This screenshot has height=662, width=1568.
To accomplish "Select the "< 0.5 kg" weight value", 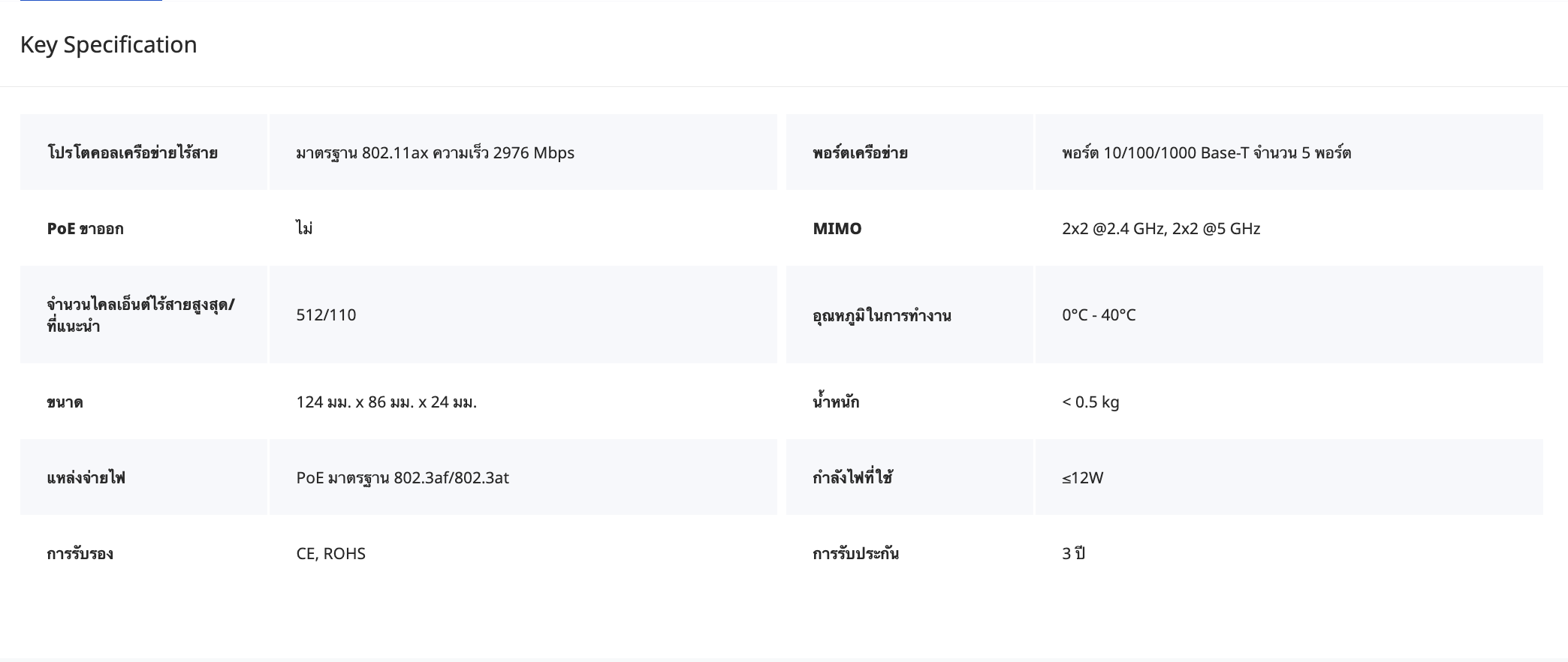I will click(1090, 402).
